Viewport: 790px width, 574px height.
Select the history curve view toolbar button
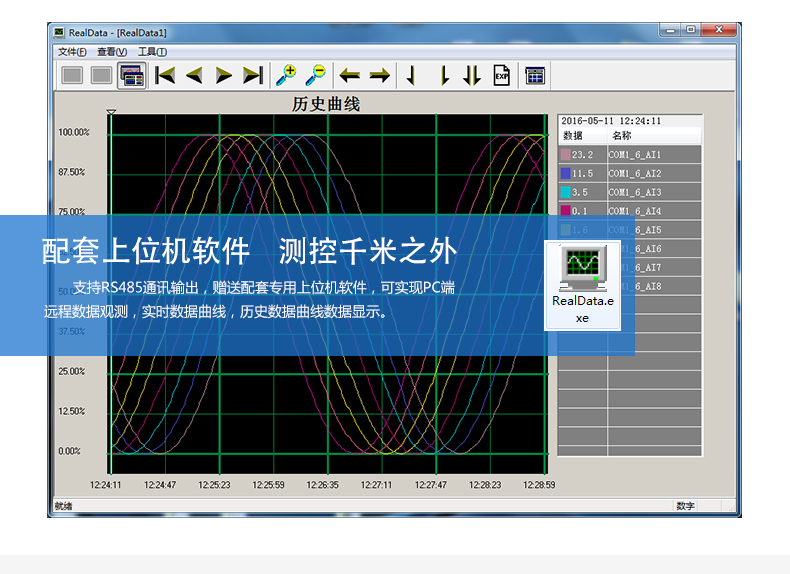point(131,75)
